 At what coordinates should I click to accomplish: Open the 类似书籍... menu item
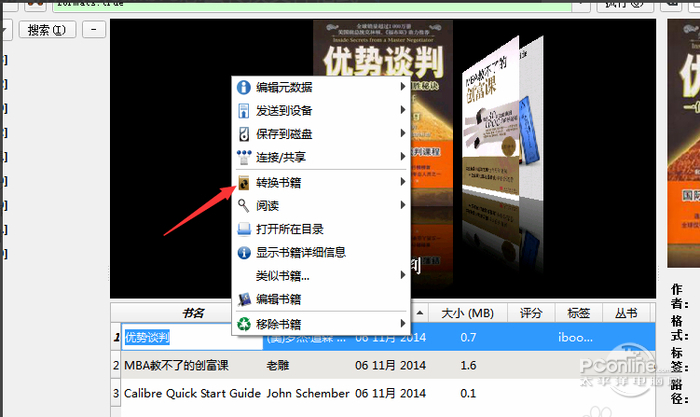coord(321,276)
